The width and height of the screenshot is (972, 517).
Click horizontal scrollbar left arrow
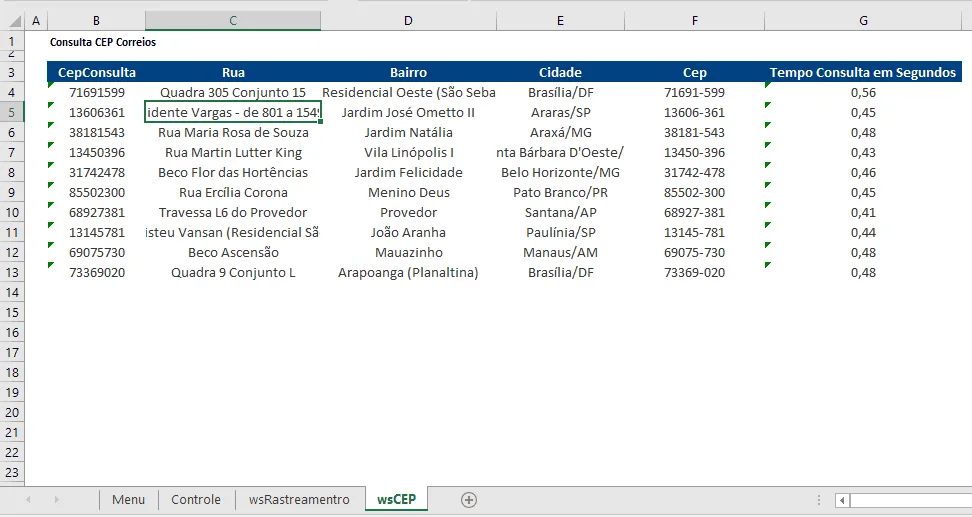coord(842,500)
